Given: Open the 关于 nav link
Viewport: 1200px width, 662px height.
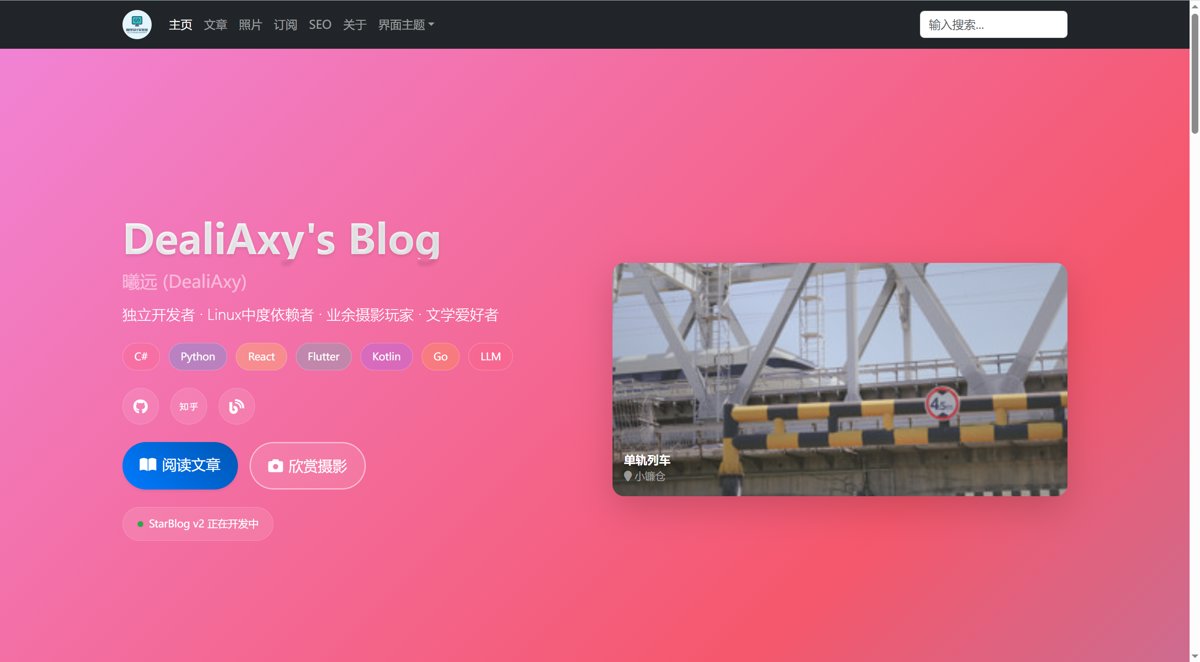Looking at the screenshot, I should [x=354, y=24].
